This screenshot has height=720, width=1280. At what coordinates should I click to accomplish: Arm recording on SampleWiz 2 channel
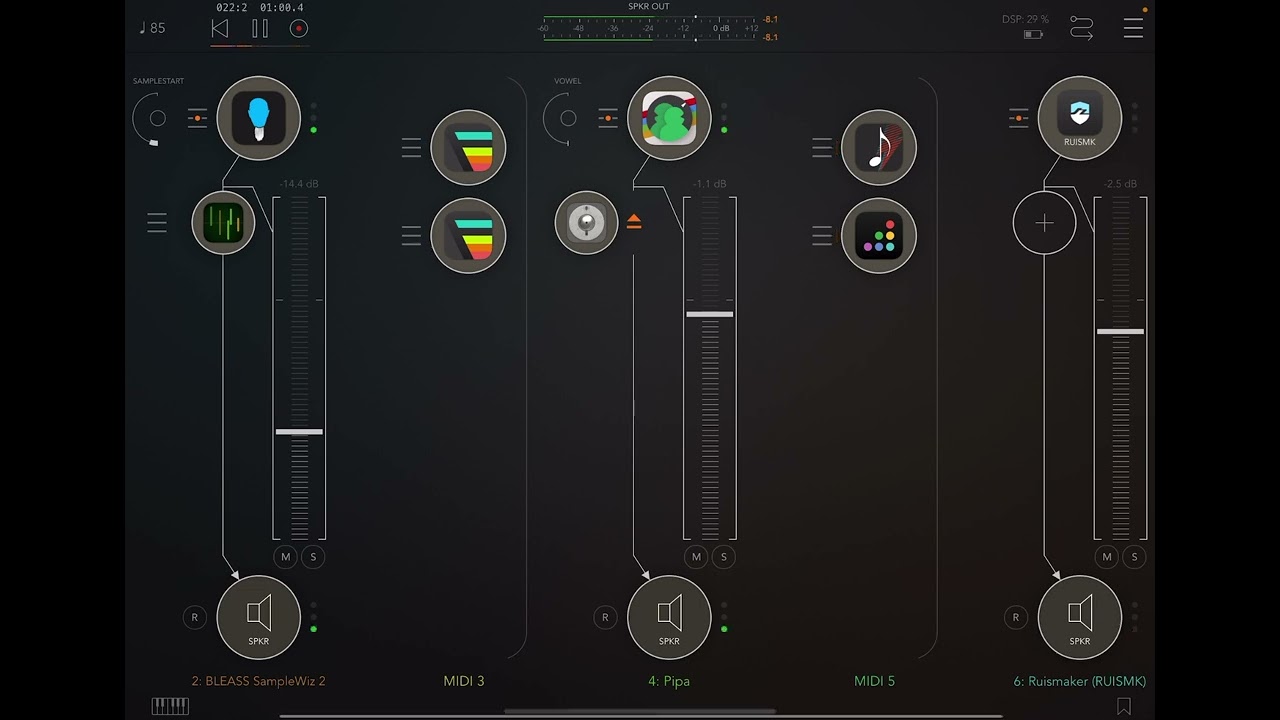point(194,617)
